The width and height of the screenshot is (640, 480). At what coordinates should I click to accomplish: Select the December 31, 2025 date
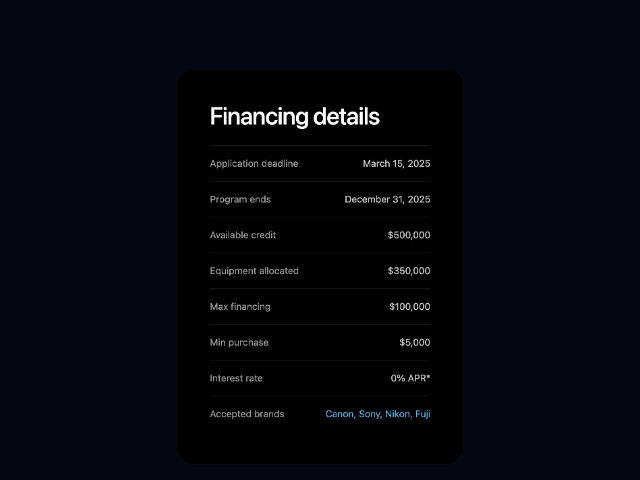pos(387,200)
